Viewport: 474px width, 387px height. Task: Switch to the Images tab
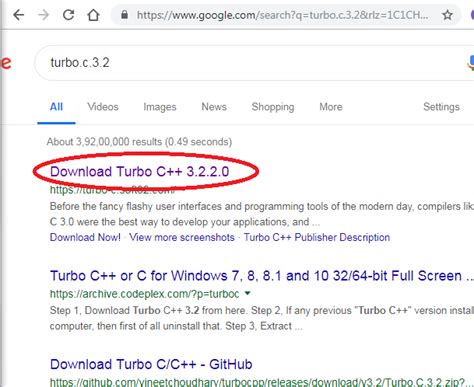[160, 107]
